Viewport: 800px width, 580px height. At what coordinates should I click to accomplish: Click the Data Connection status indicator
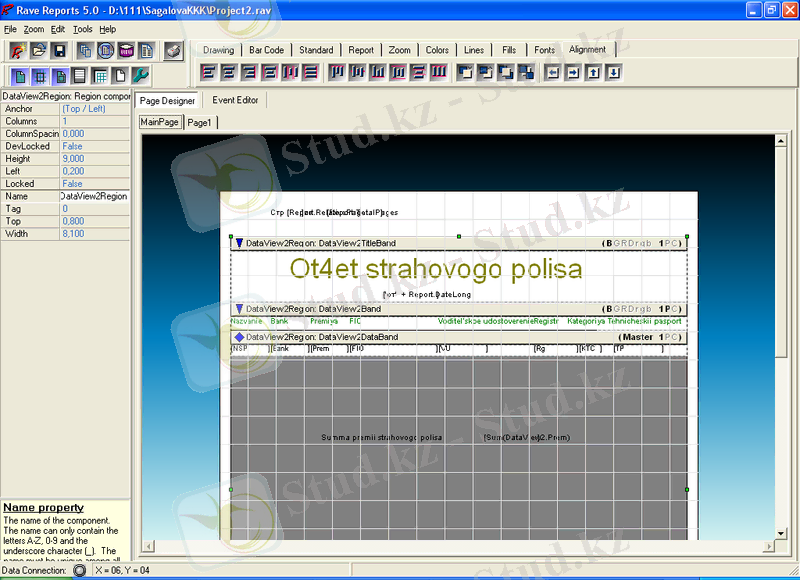80,570
